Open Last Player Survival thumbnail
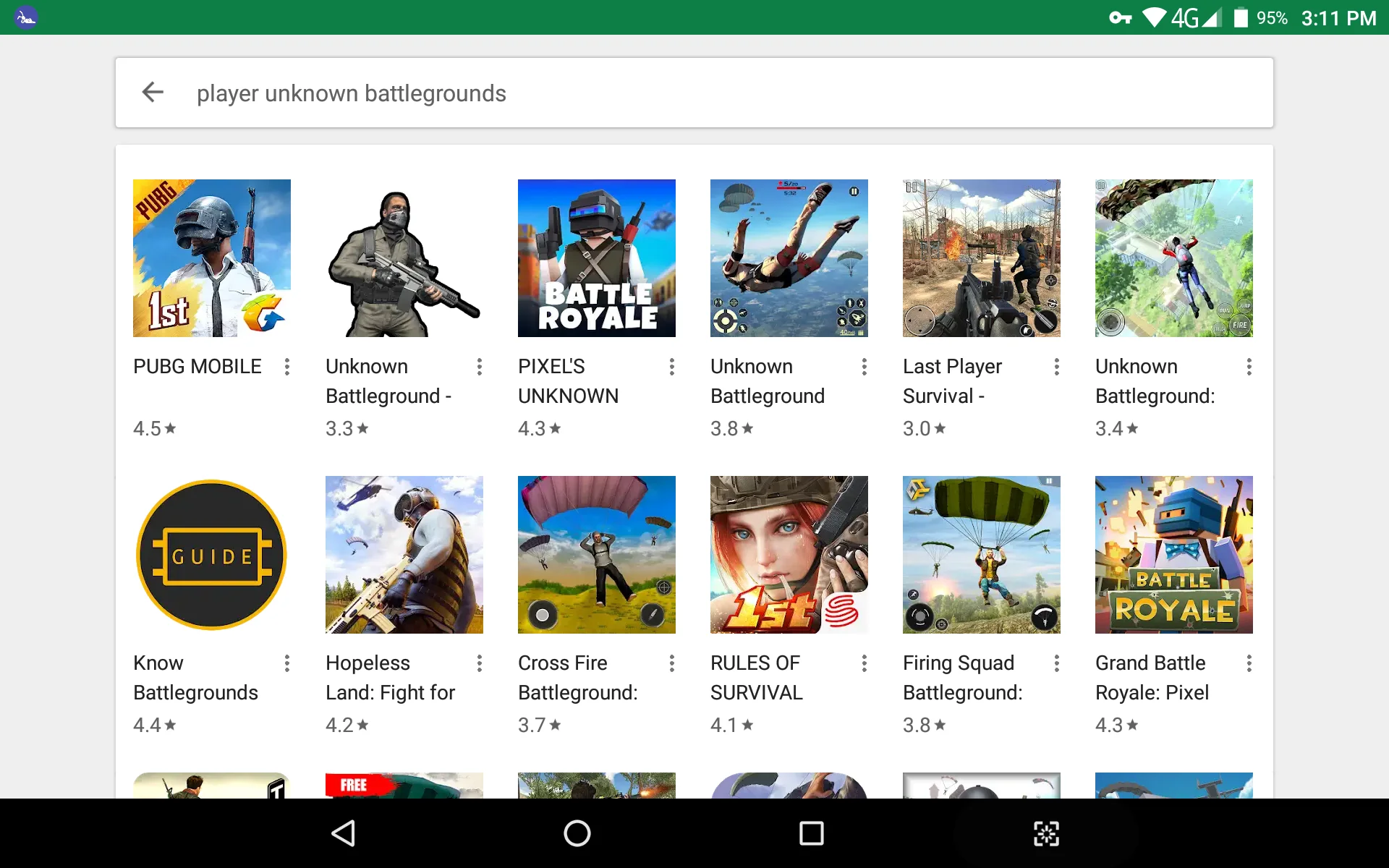 point(981,258)
